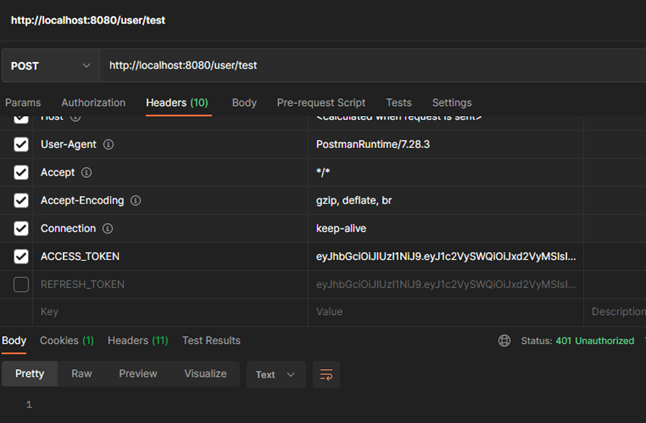Enable the REFRESH_TOKEN header checkbox

(21, 285)
